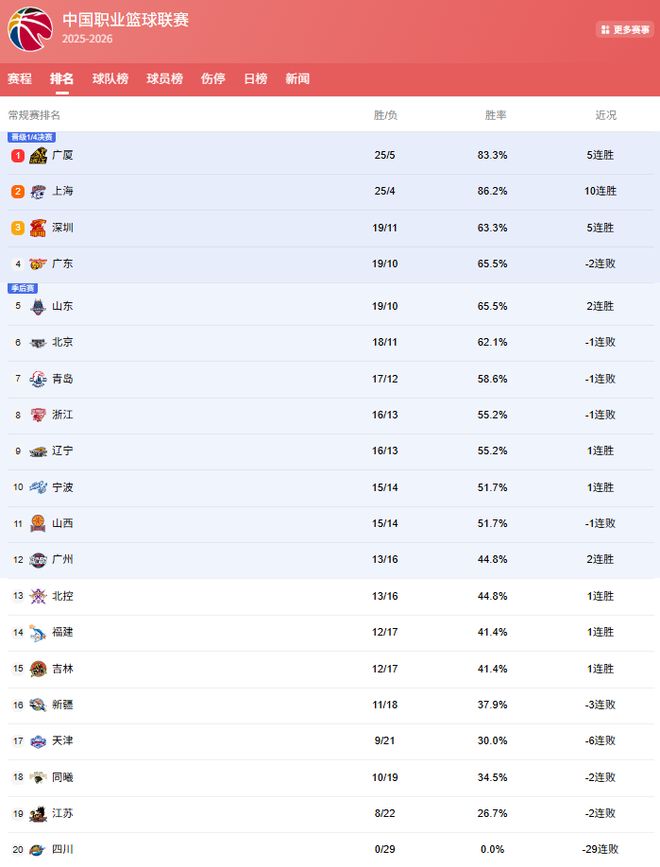Click the 深圳 team logo

[38, 228]
